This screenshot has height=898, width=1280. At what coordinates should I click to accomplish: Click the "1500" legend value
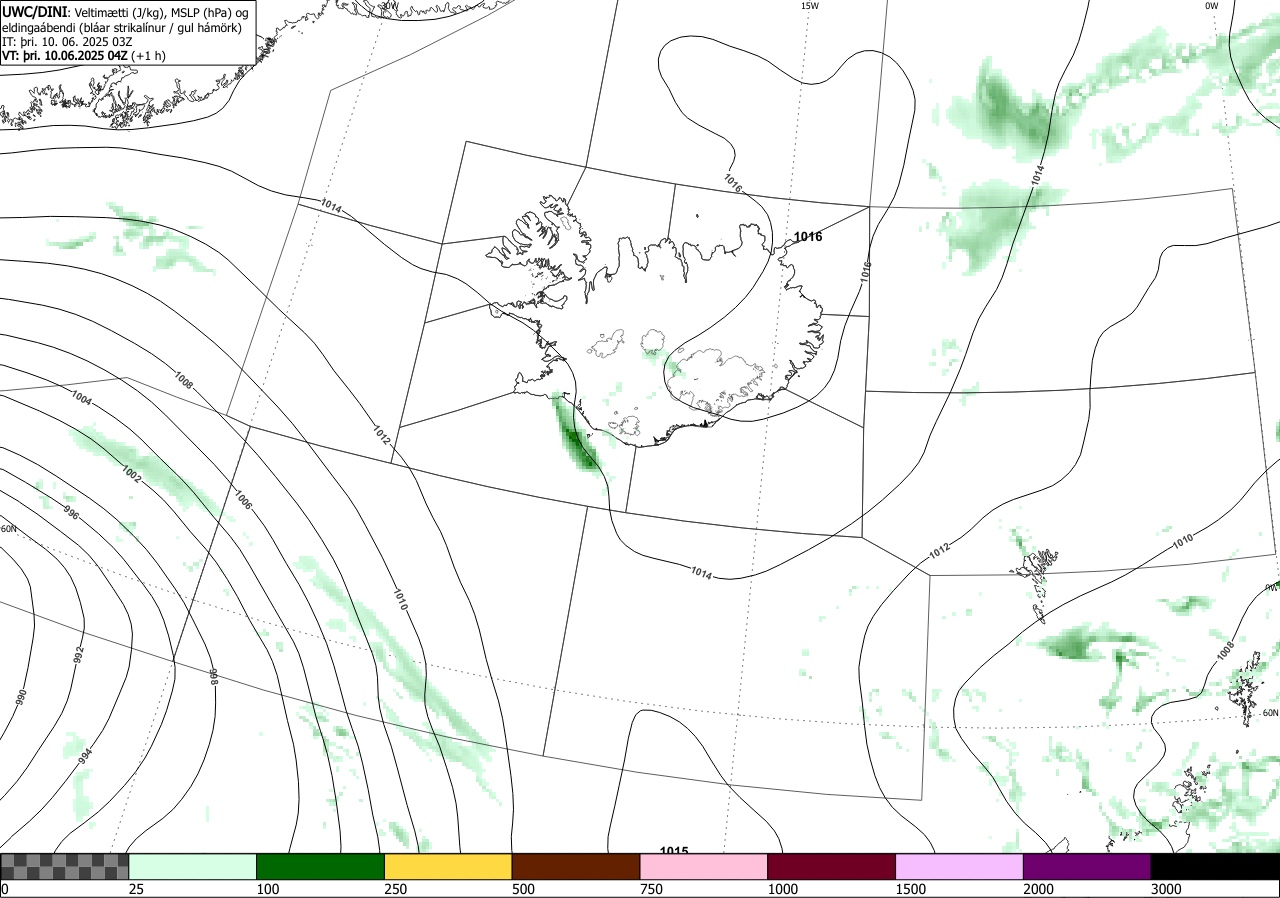911,889
